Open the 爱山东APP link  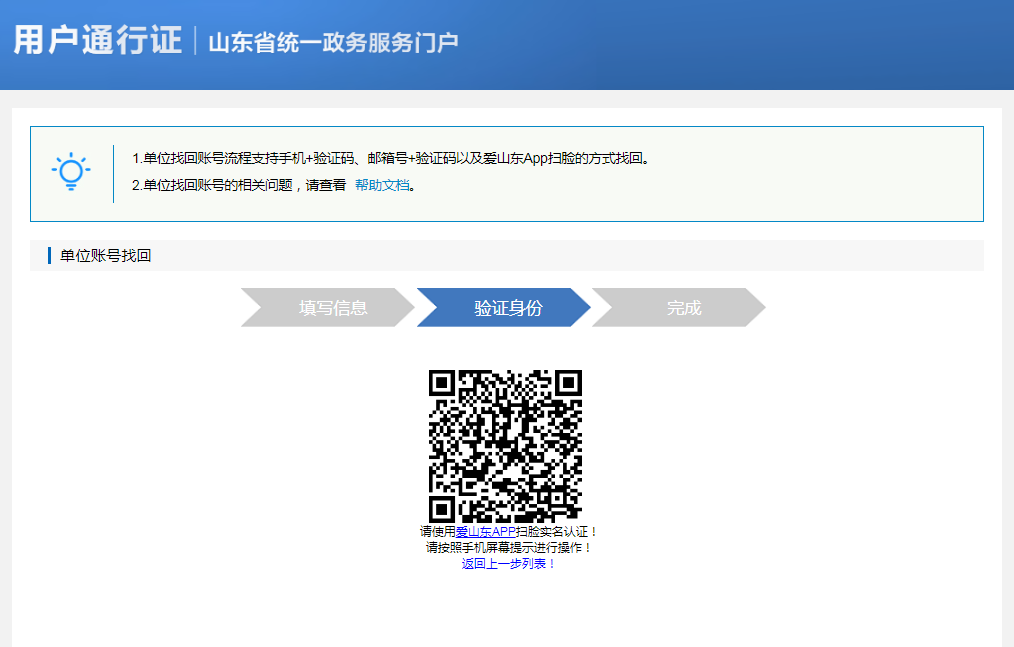pyautogui.click(x=485, y=532)
